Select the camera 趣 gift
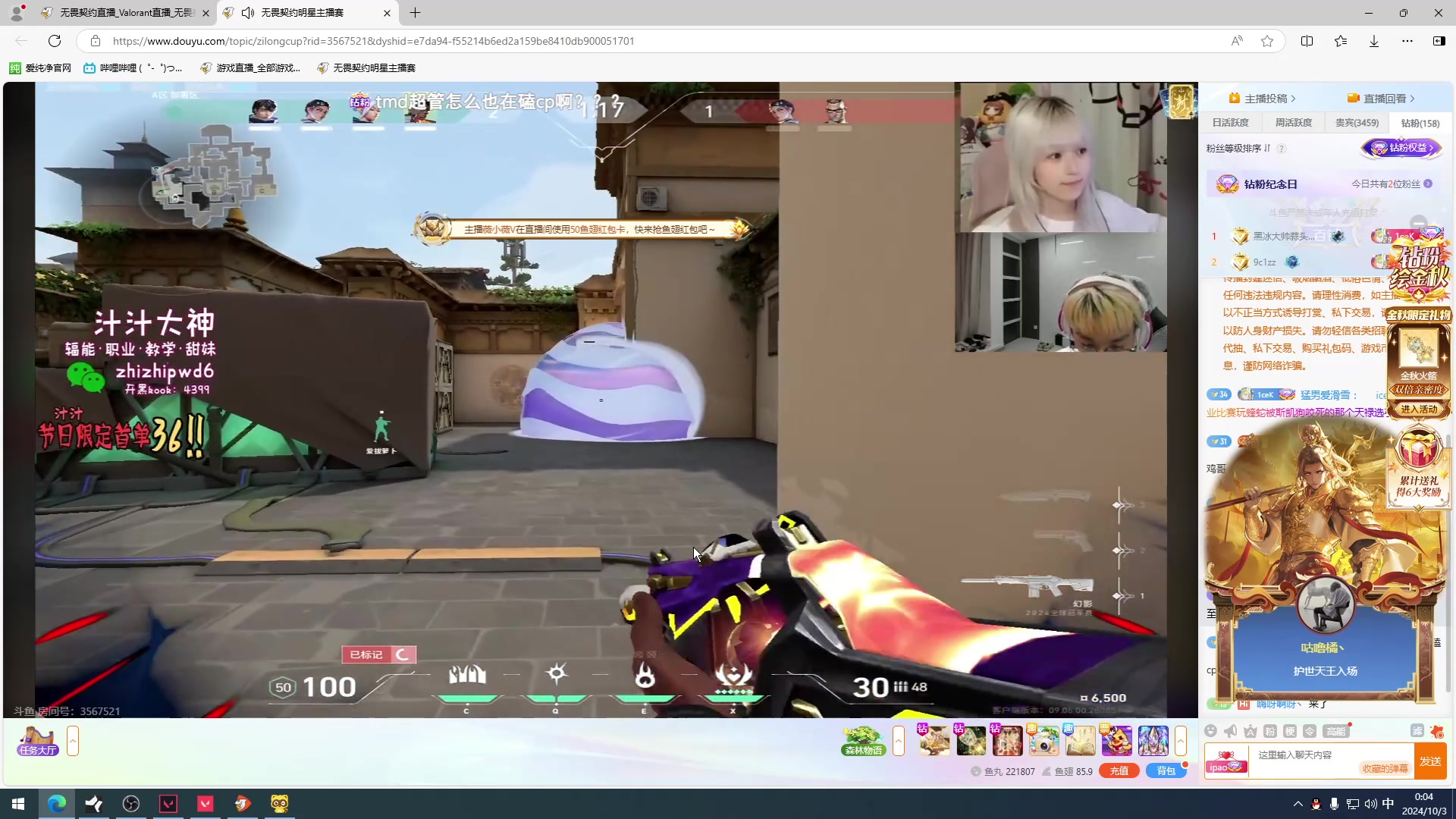 [x=1043, y=741]
